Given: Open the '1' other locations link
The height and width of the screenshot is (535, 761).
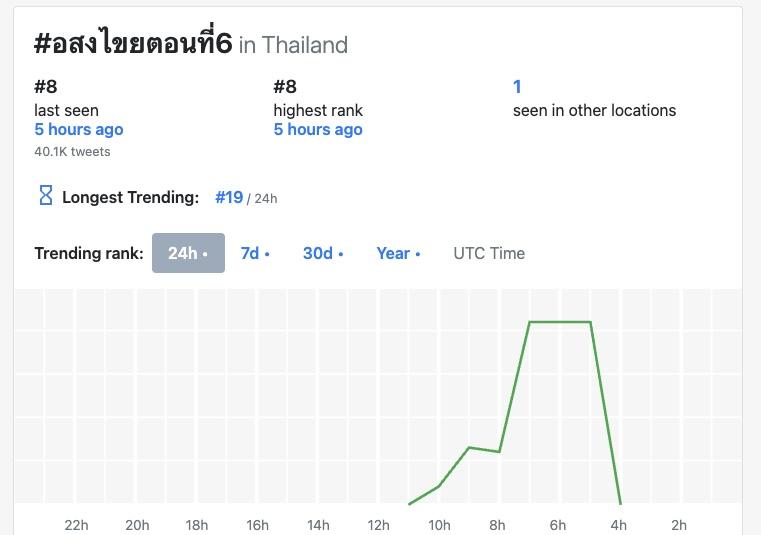Looking at the screenshot, I should tap(517, 87).
